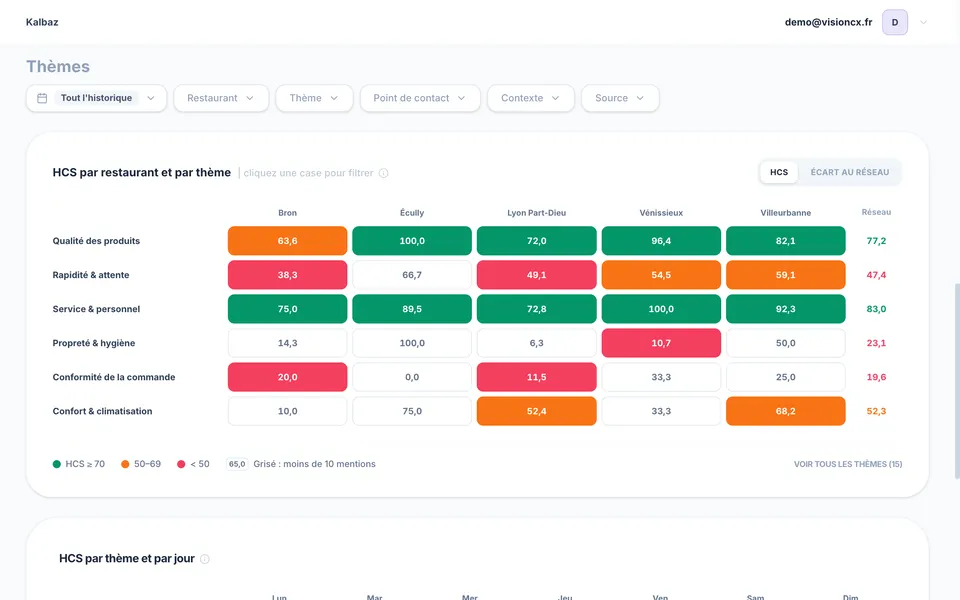Click the 'Villeurbanne' column header
The height and width of the screenshot is (600, 960).
click(x=786, y=213)
